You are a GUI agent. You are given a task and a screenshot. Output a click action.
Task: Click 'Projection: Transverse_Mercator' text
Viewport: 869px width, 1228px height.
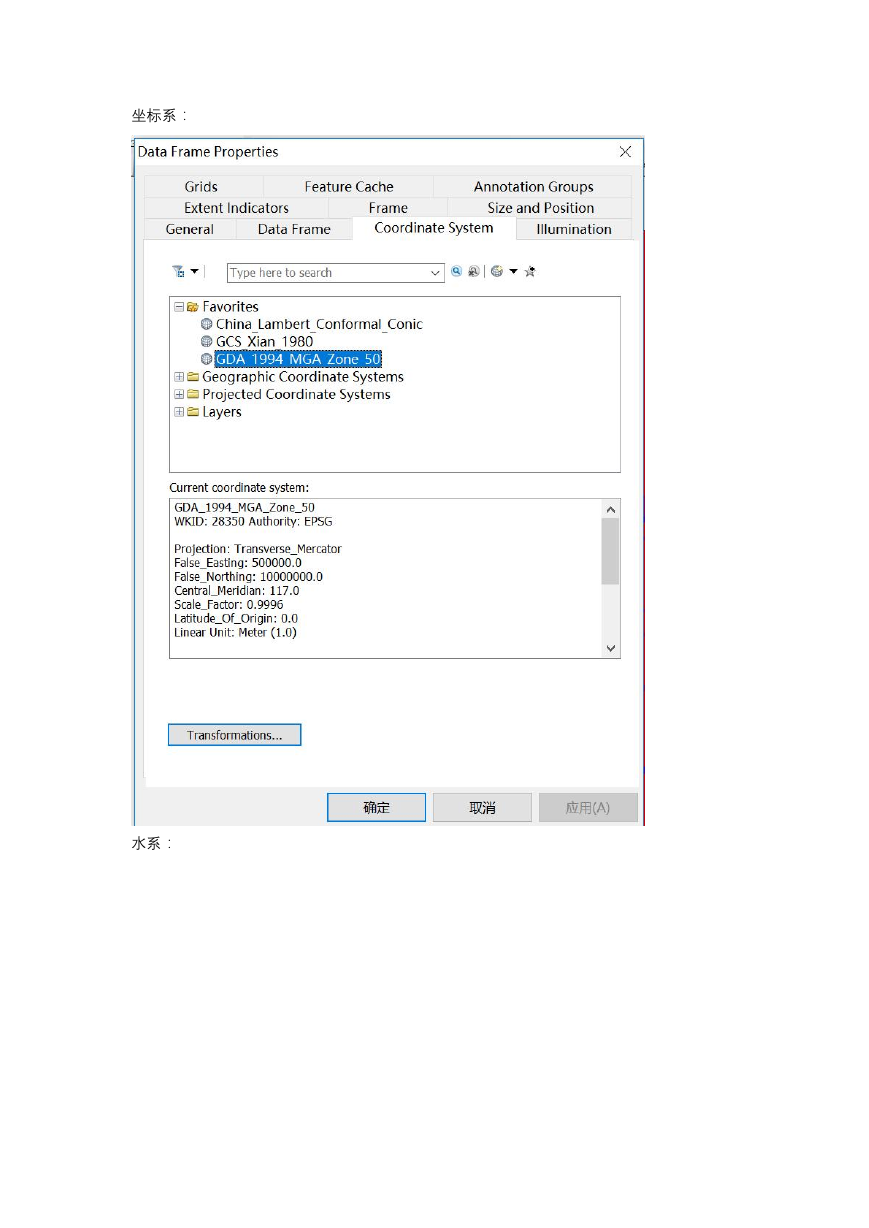point(258,549)
